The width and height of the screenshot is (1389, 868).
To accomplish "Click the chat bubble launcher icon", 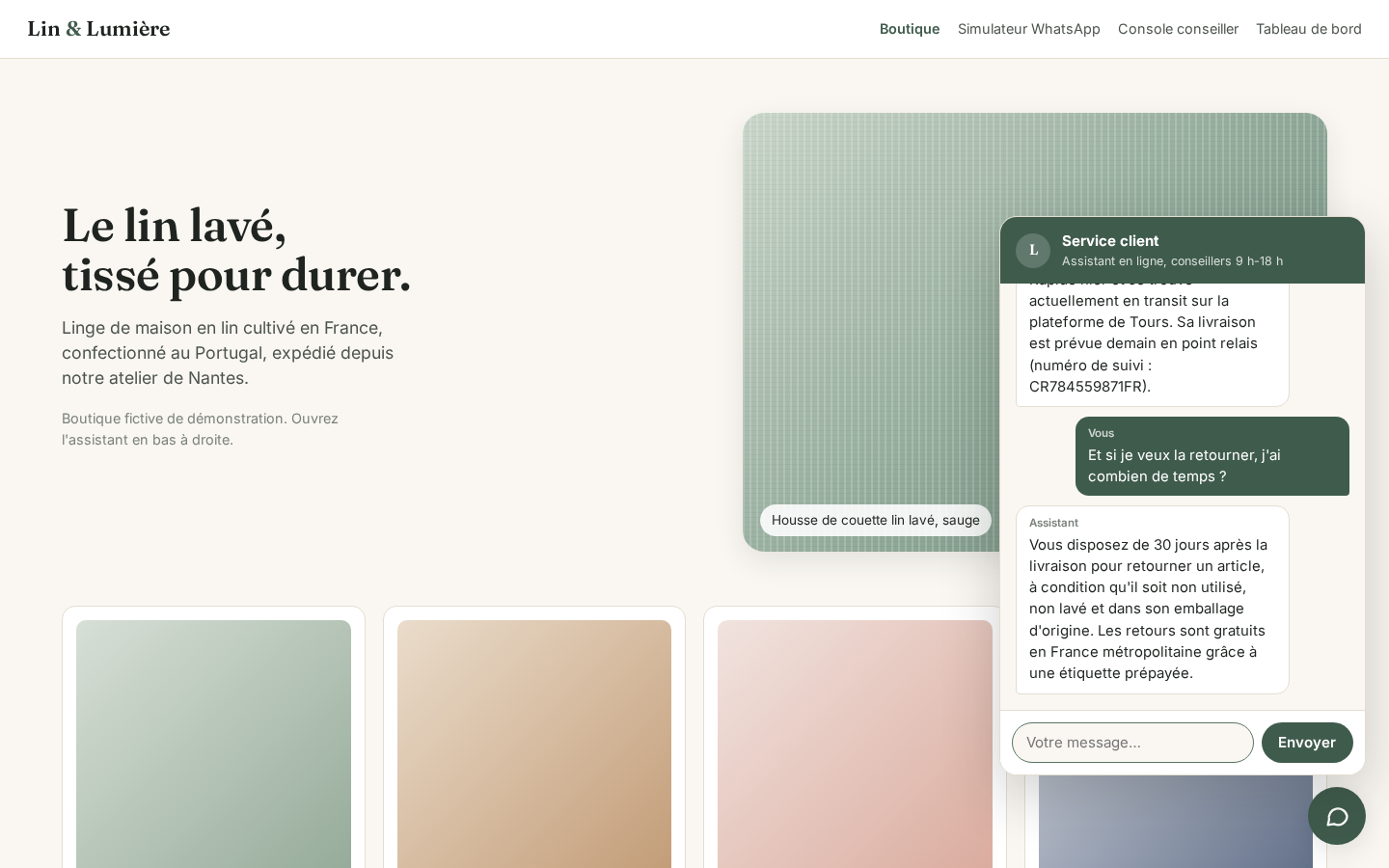I will (x=1337, y=816).
